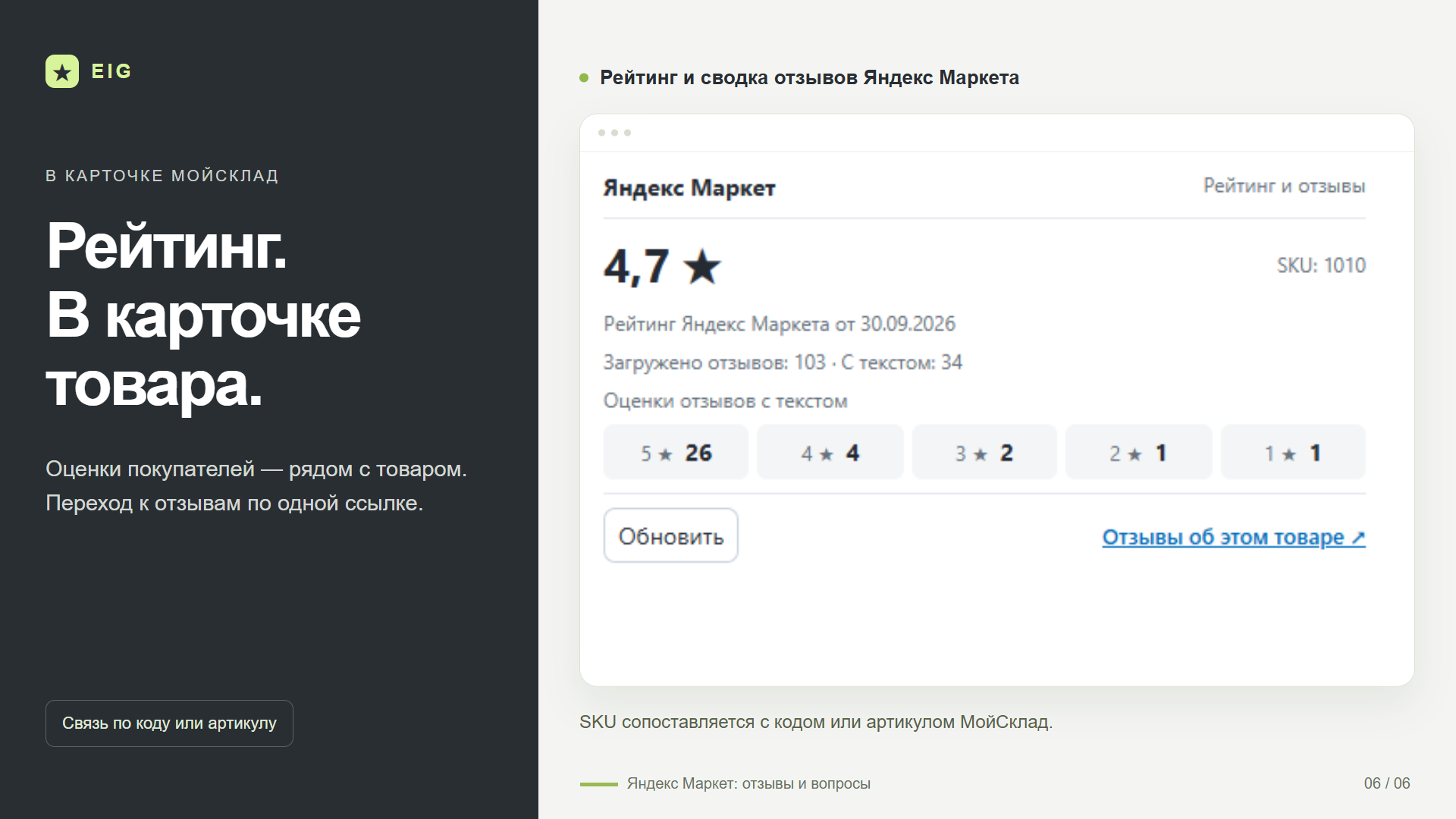Click the Оценки отзывов с текстом label

tap(726, 401)
